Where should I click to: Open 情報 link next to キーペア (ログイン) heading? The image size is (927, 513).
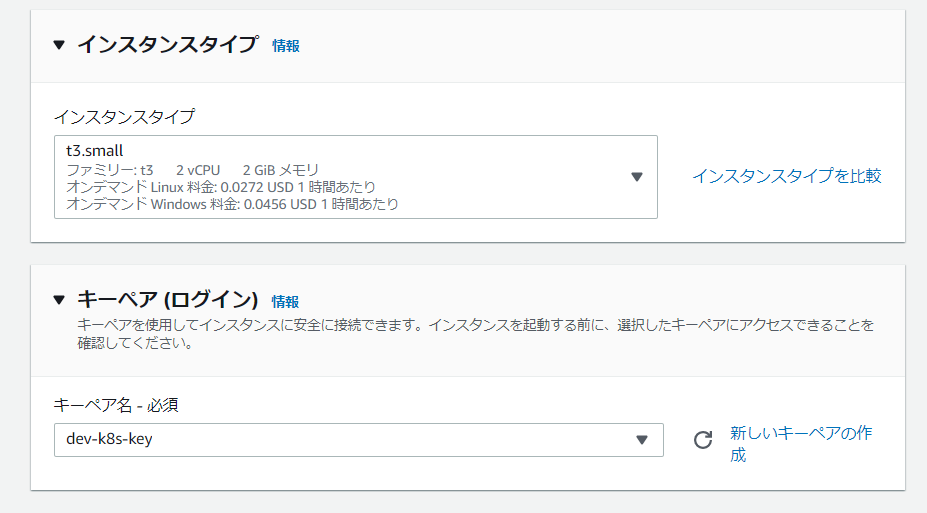point(285,301)
